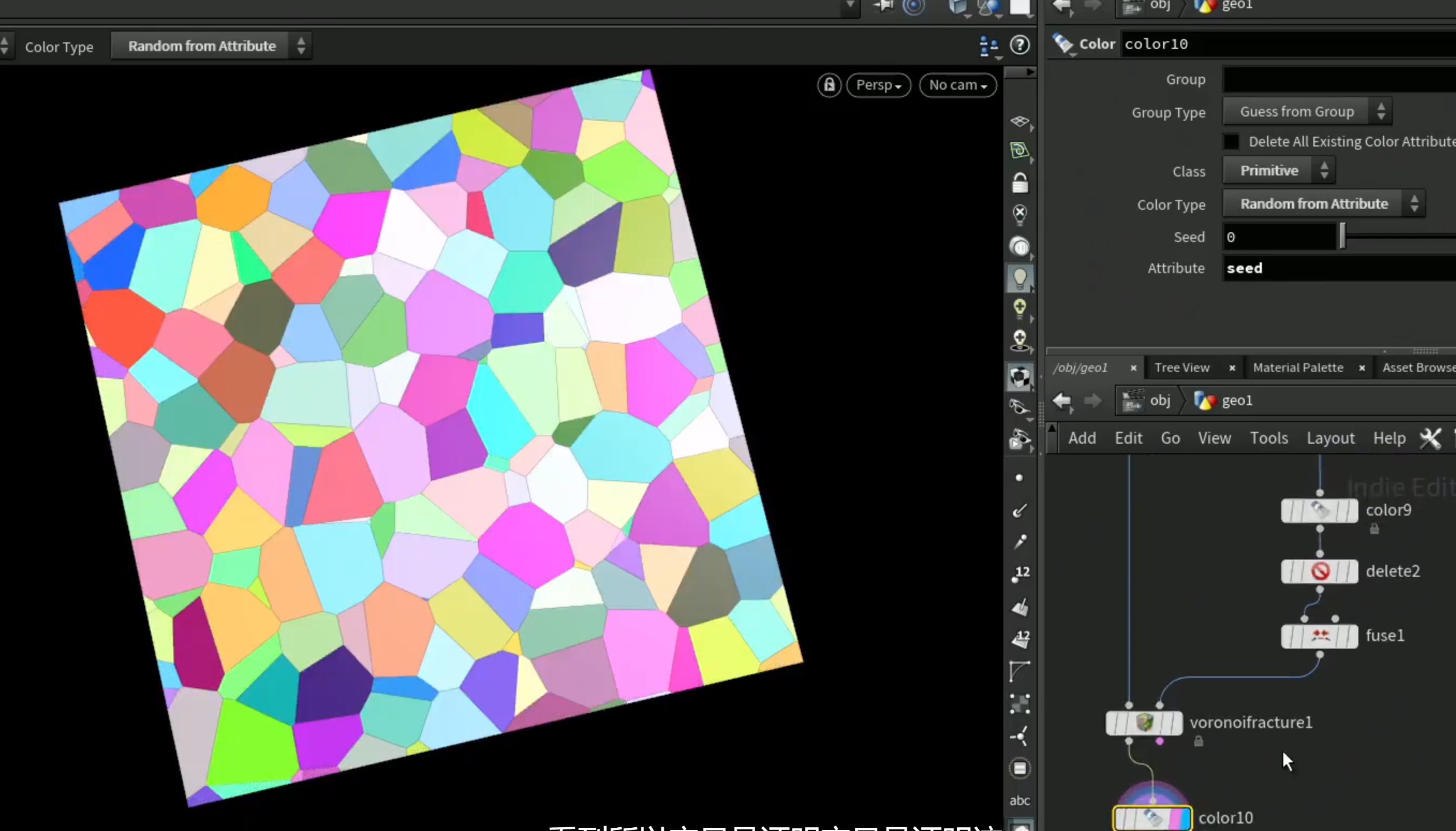
Task: Toggle the normal lighting bulb icon
Action: coord(1019,278)
